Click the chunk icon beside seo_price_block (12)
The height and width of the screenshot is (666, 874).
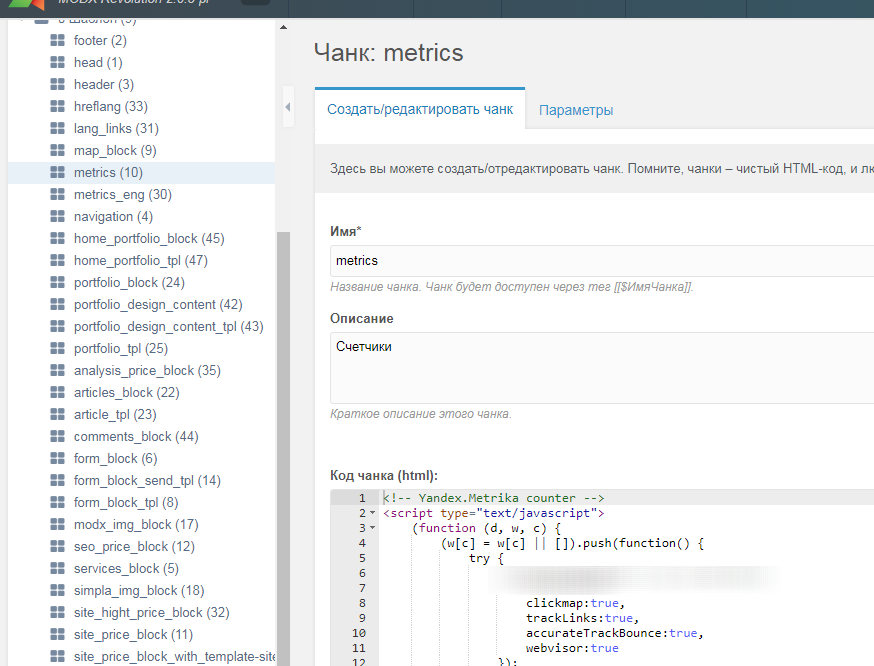pos(57,547)
